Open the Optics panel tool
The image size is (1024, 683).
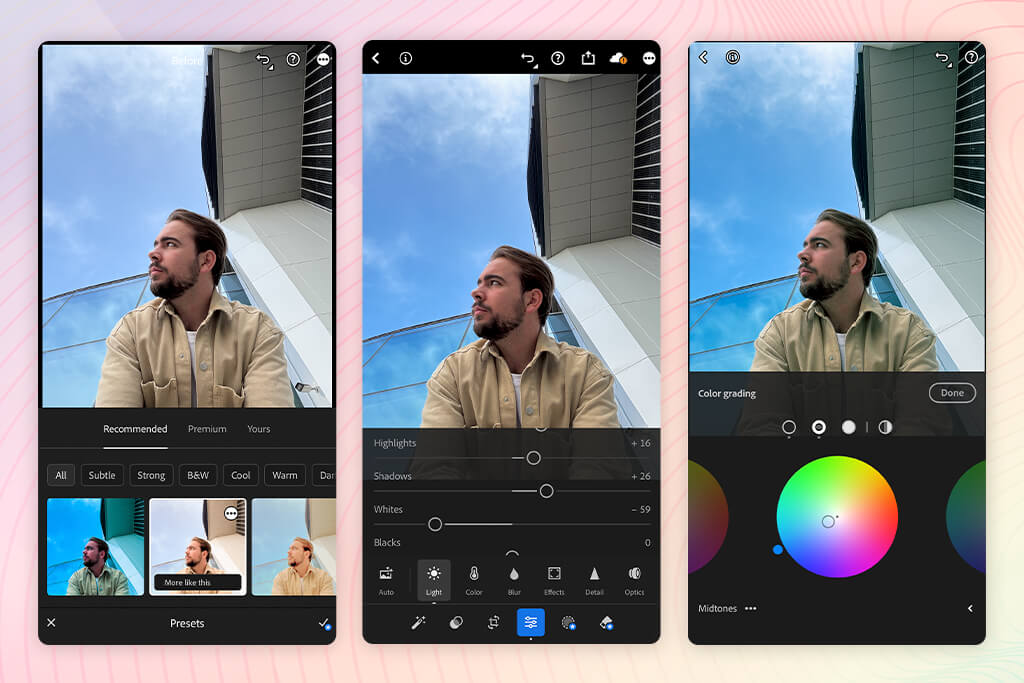click(x=634, y=580)
